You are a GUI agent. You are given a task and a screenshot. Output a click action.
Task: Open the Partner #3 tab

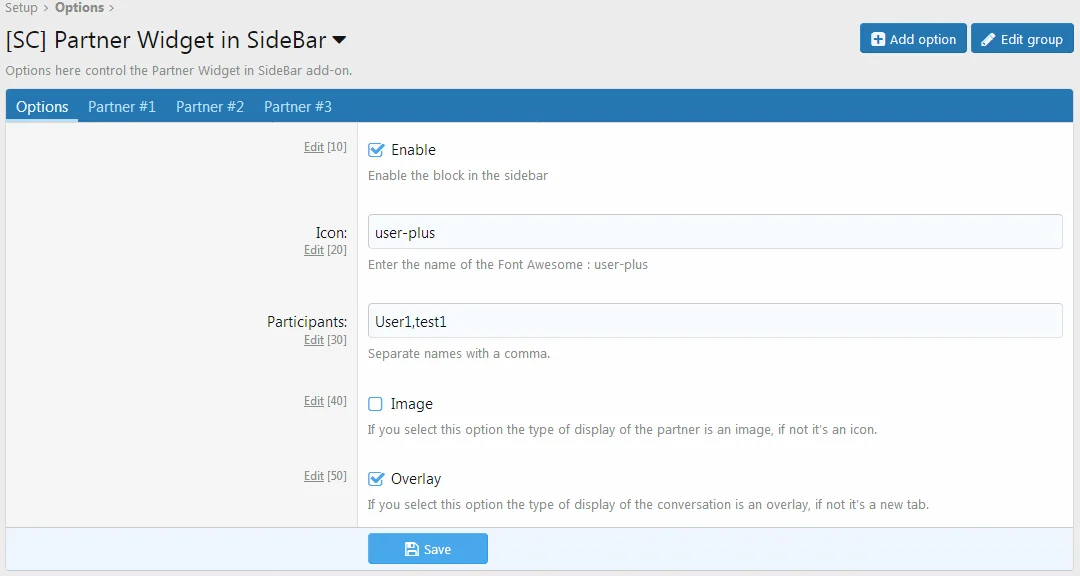point(297,106)
